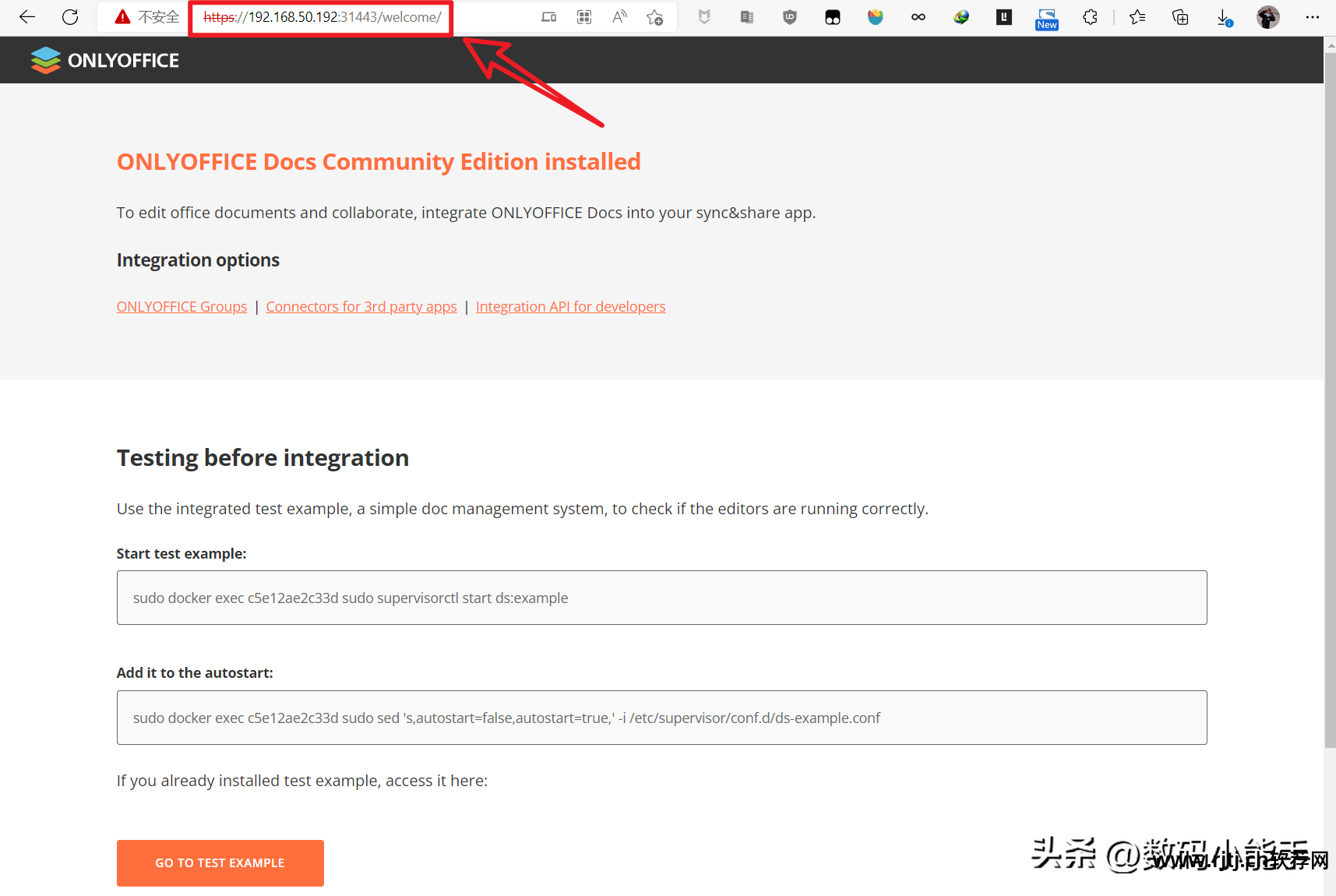The height and width of the screenshot is (896, 1336).
Task: Click the 'Testing before integration' heading
Action: coord(263,458)
